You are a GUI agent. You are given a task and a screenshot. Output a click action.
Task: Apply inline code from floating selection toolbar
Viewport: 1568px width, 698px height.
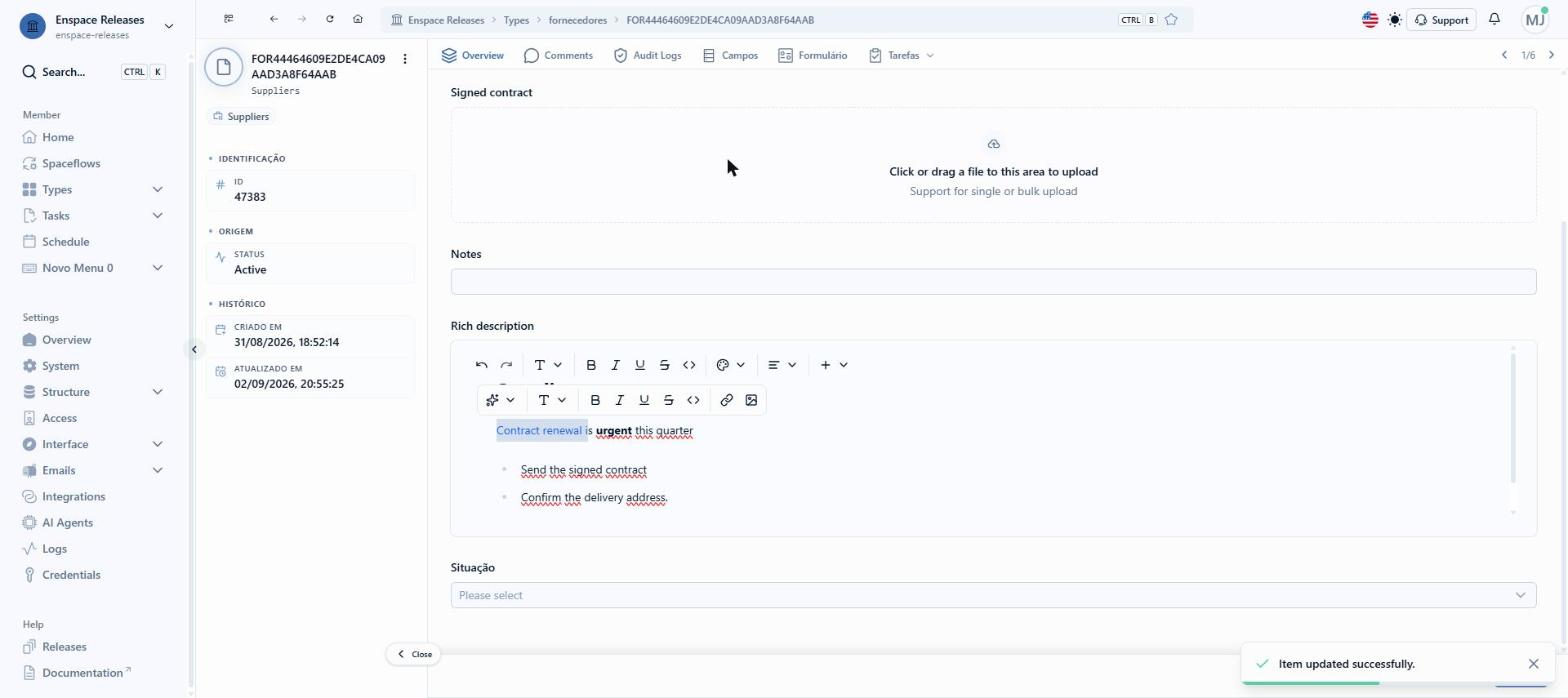click(693, 400)
